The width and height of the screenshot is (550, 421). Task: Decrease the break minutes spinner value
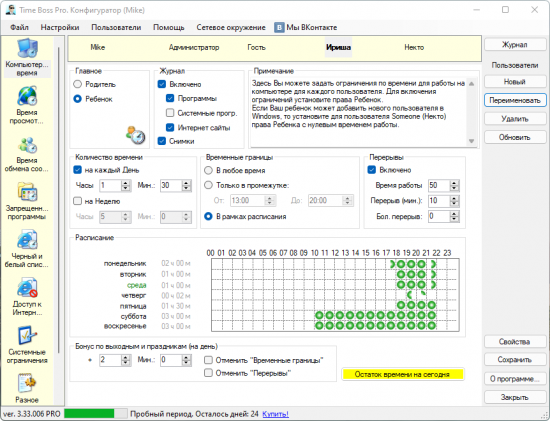[454, 203]
